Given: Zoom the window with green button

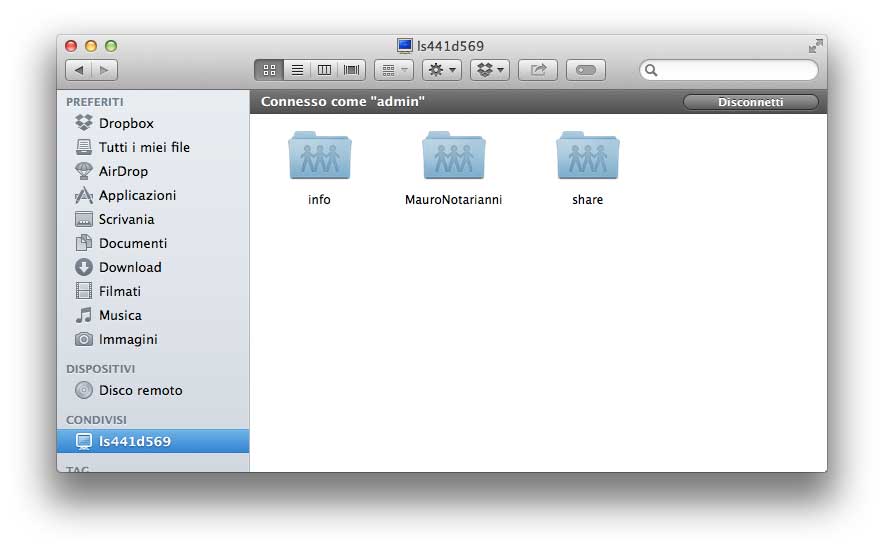Looking at the screenshot, I should click(111, 46).
